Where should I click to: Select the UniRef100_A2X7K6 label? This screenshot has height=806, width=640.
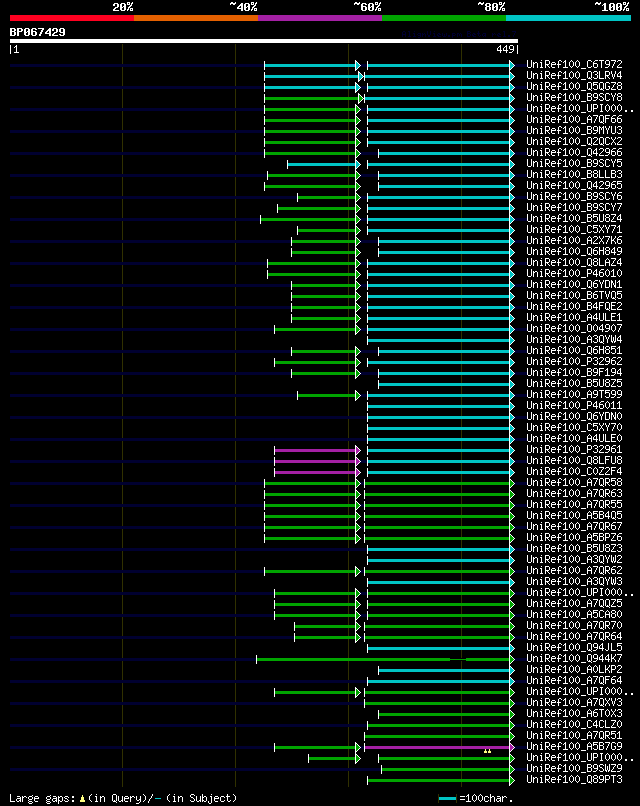click(574, 241)
